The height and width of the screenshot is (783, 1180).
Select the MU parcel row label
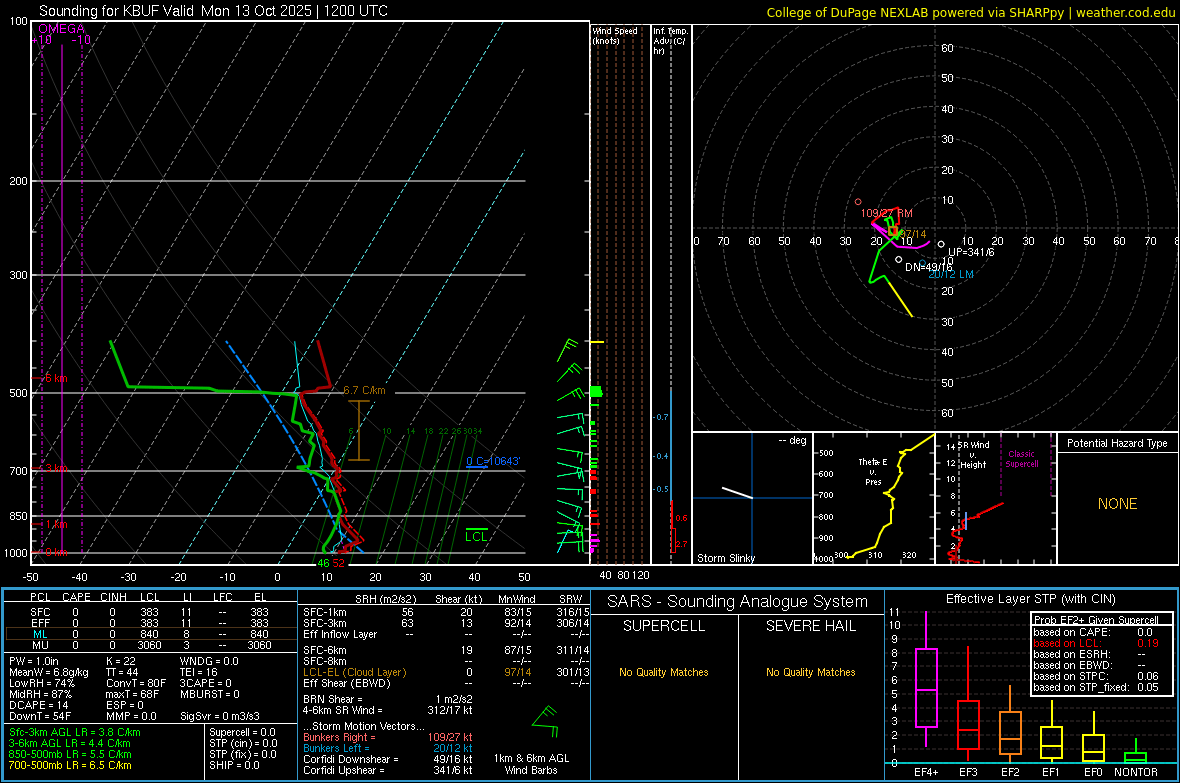coord(40,645)
